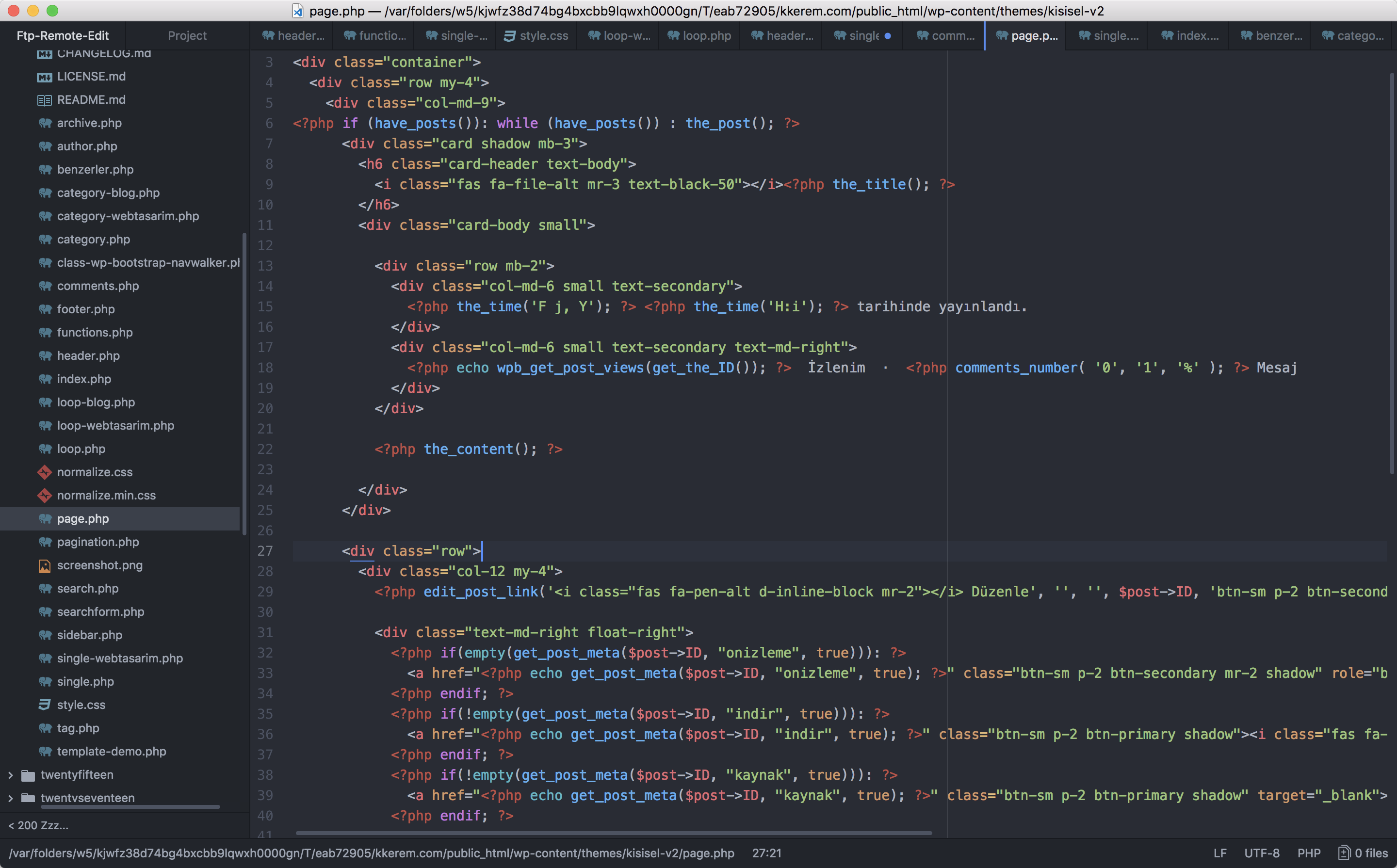Screen dimensions: 1397x868
Task: Expand the twentyseventeen folder
Action: [10, 798]
